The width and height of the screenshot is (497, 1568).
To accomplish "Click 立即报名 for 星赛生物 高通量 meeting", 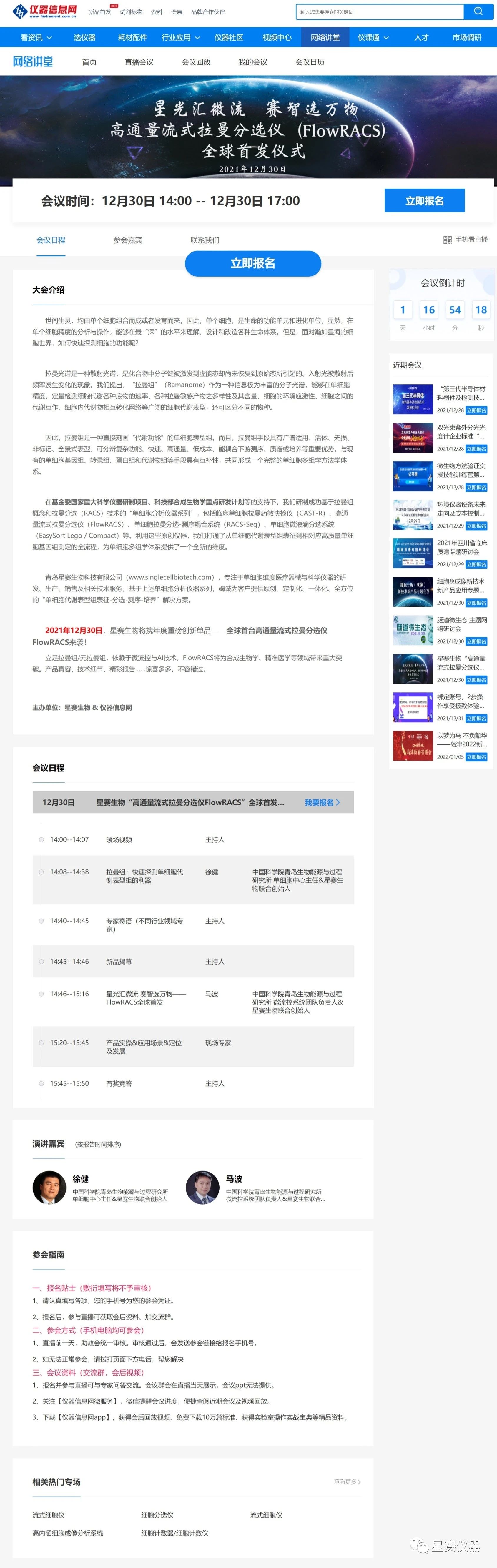I will pyautogui.click(x=477, y=680).
